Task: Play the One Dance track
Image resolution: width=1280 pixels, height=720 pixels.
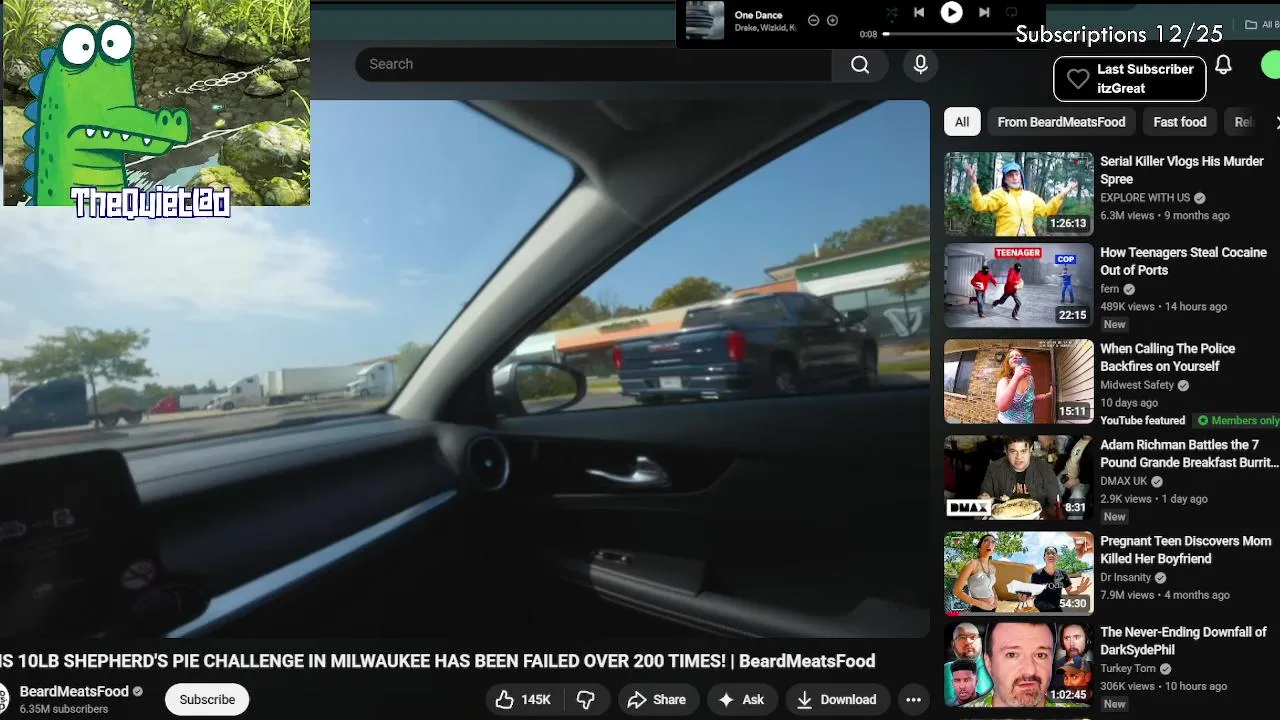Action: coord(951,12)
